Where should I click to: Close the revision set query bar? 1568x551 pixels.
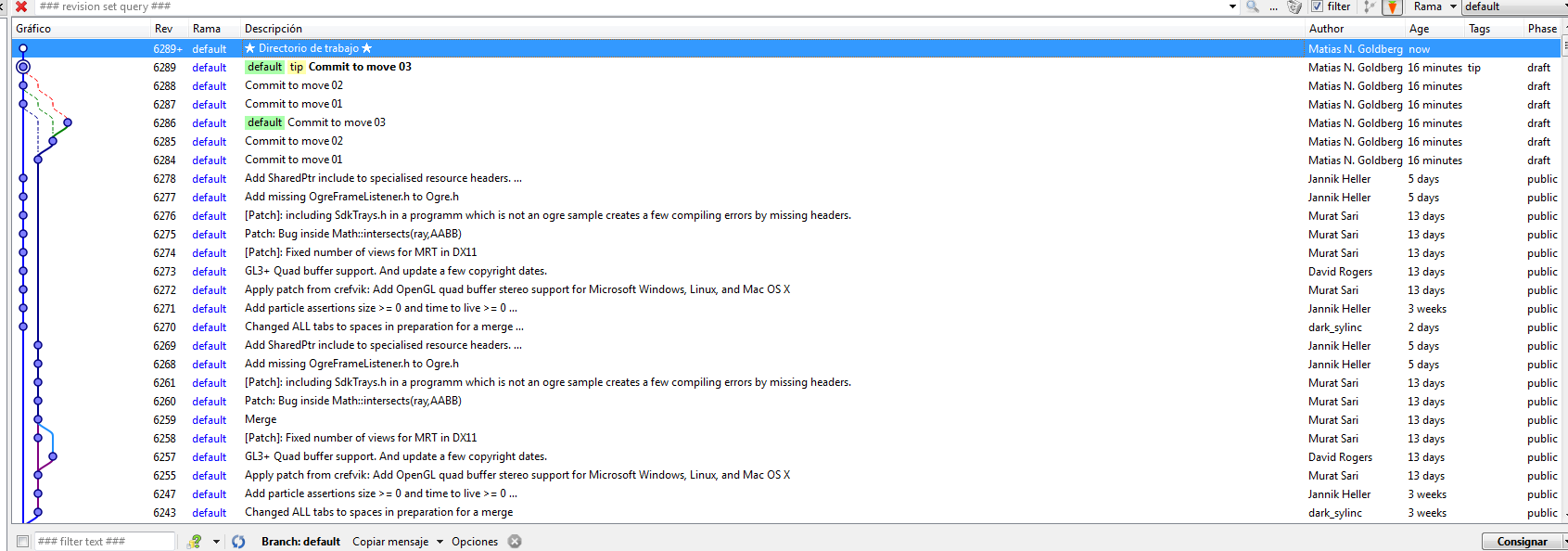point(21,6)
